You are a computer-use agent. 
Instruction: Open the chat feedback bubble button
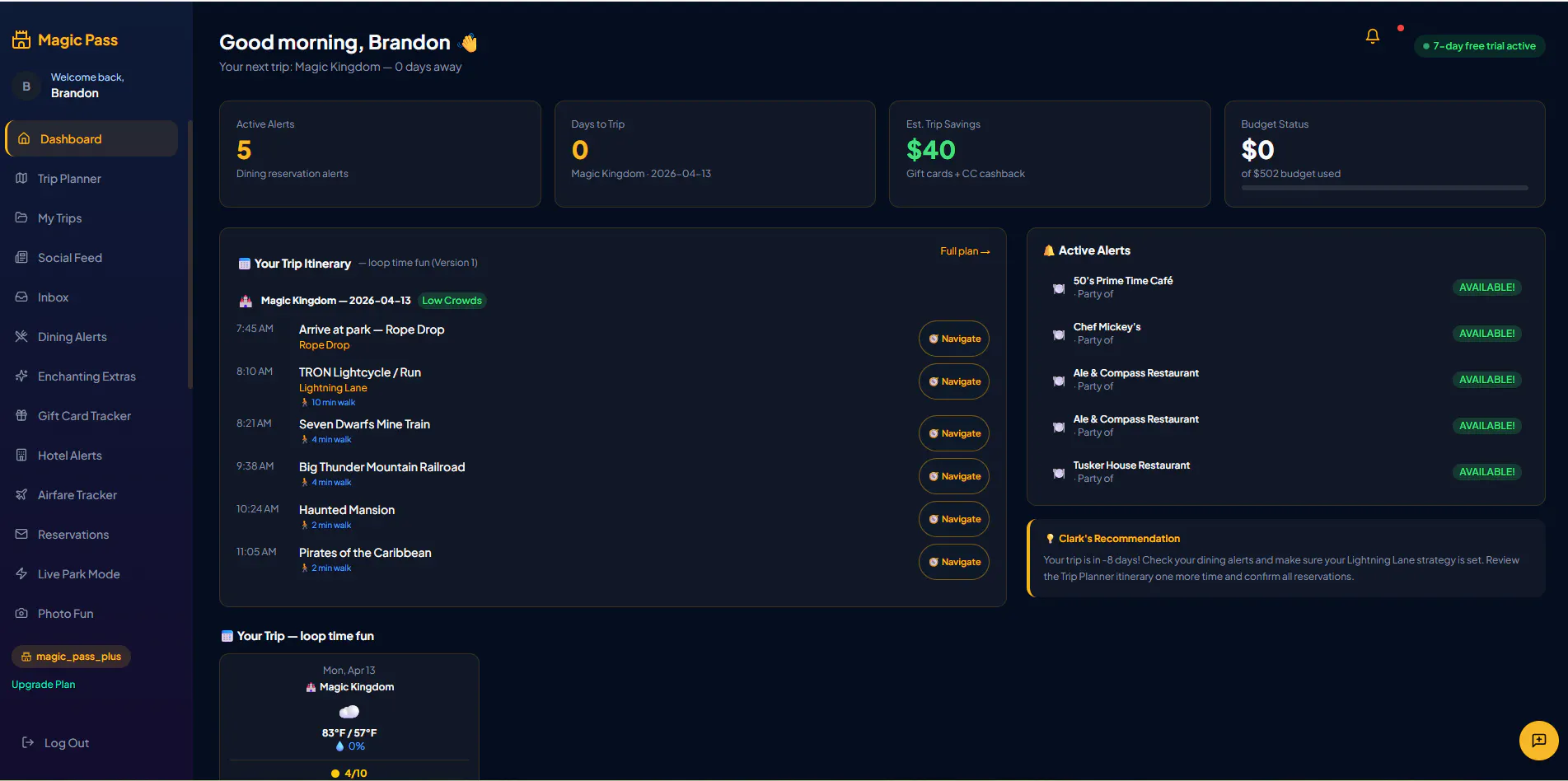(1538, 741)
